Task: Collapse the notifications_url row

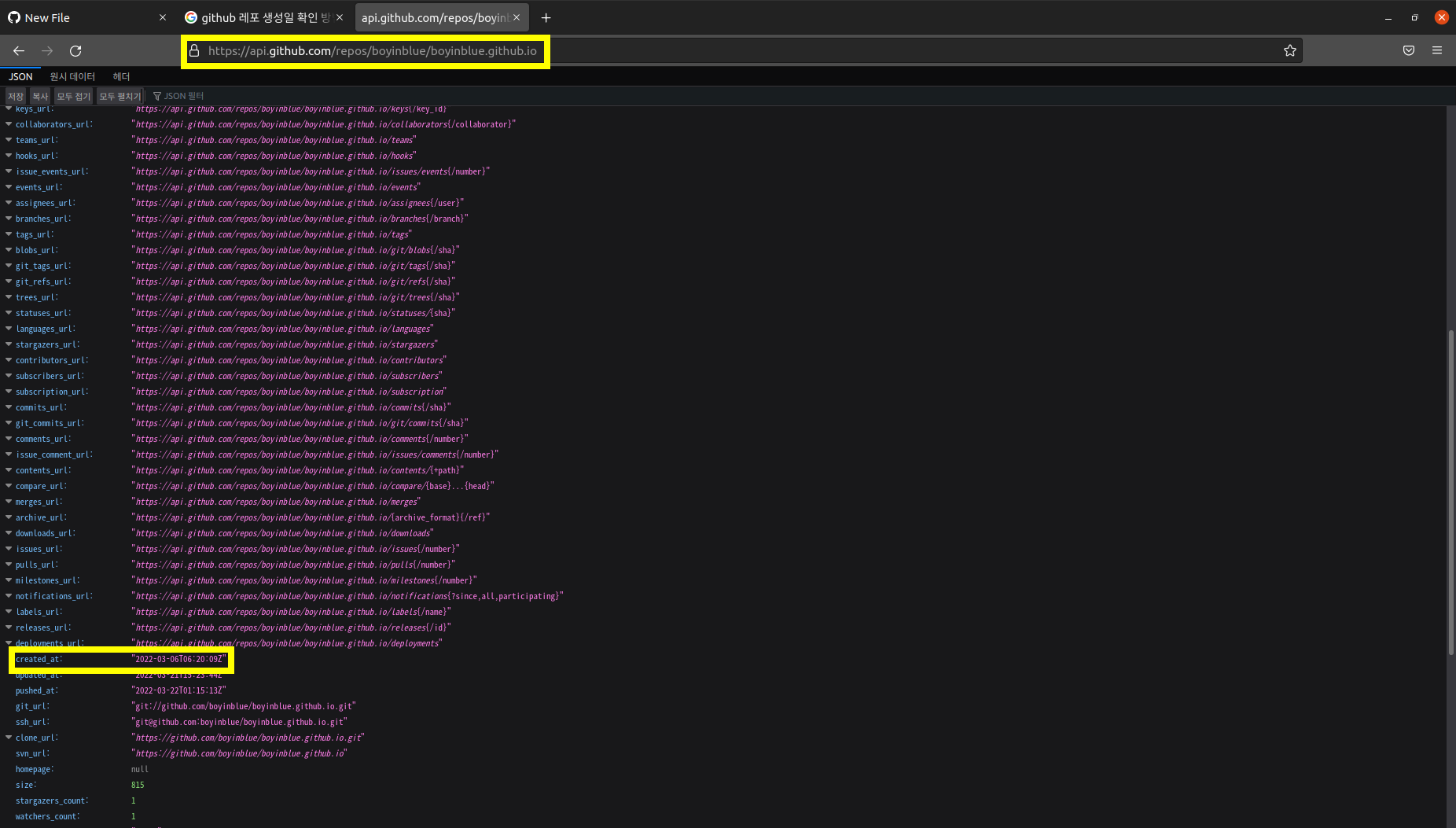Action: pyautogui.click(x=9, y=596)
